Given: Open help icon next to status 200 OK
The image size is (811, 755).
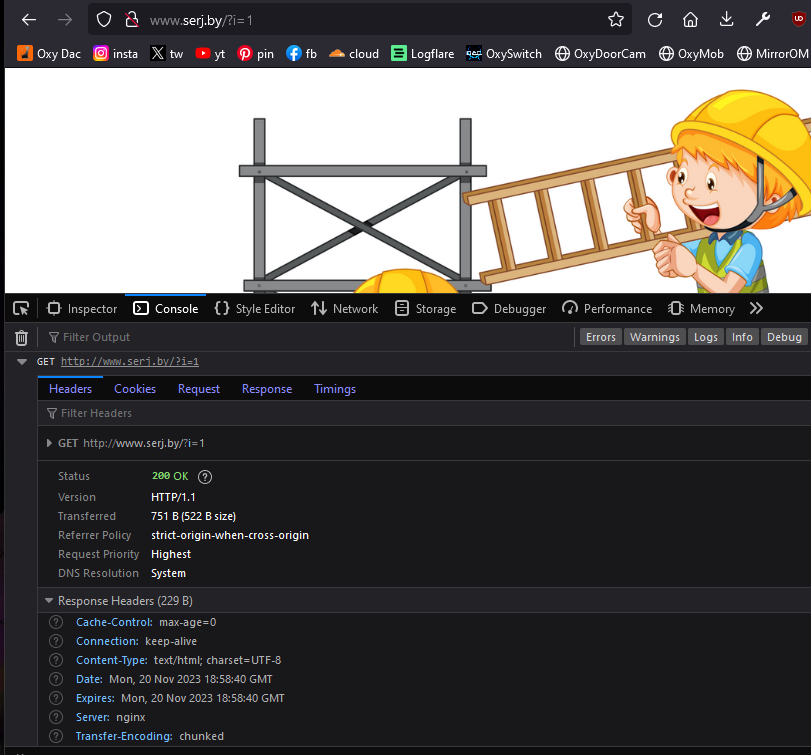Looking at the screenshot, I should pyautogui.click(x=205, y=477).
